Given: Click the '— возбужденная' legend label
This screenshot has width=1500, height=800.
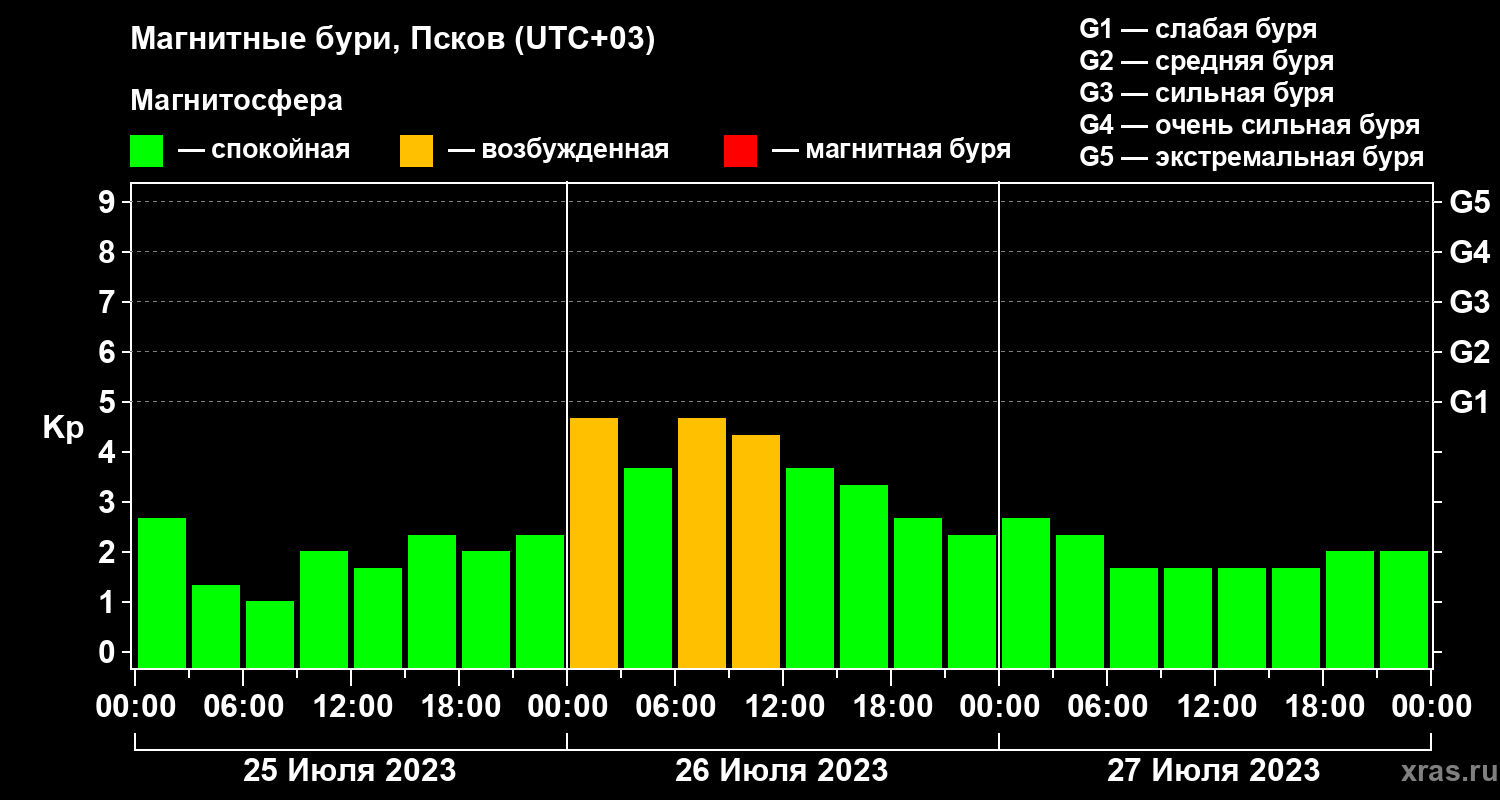Looking at the screenshot, I should coord(558,150).
